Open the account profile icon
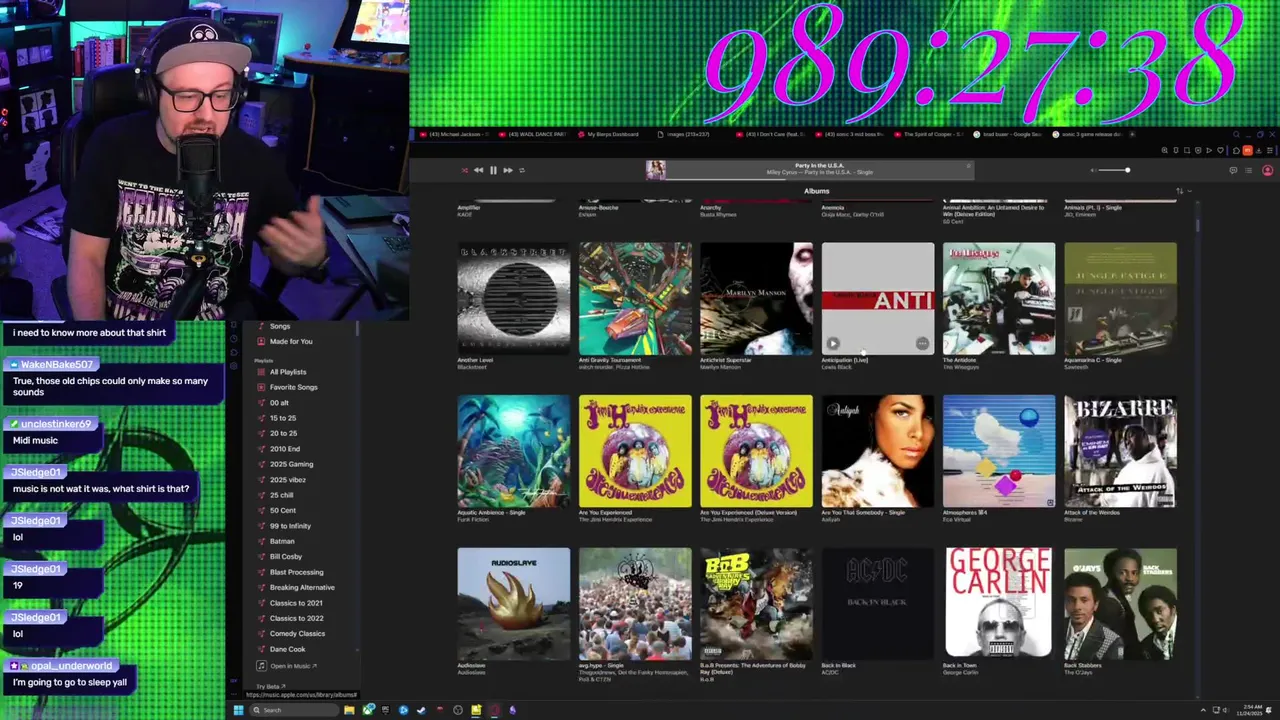 point(1267,170)
